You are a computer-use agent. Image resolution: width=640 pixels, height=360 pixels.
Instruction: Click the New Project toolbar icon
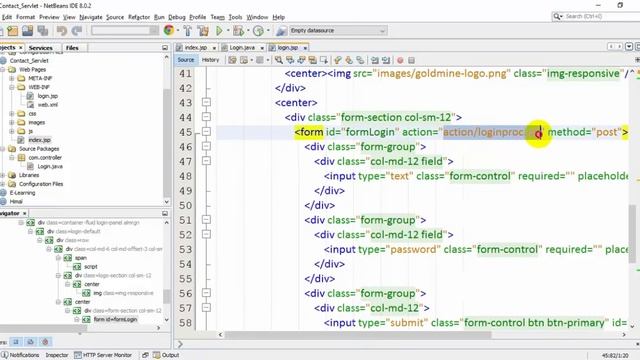coord(13,31)
